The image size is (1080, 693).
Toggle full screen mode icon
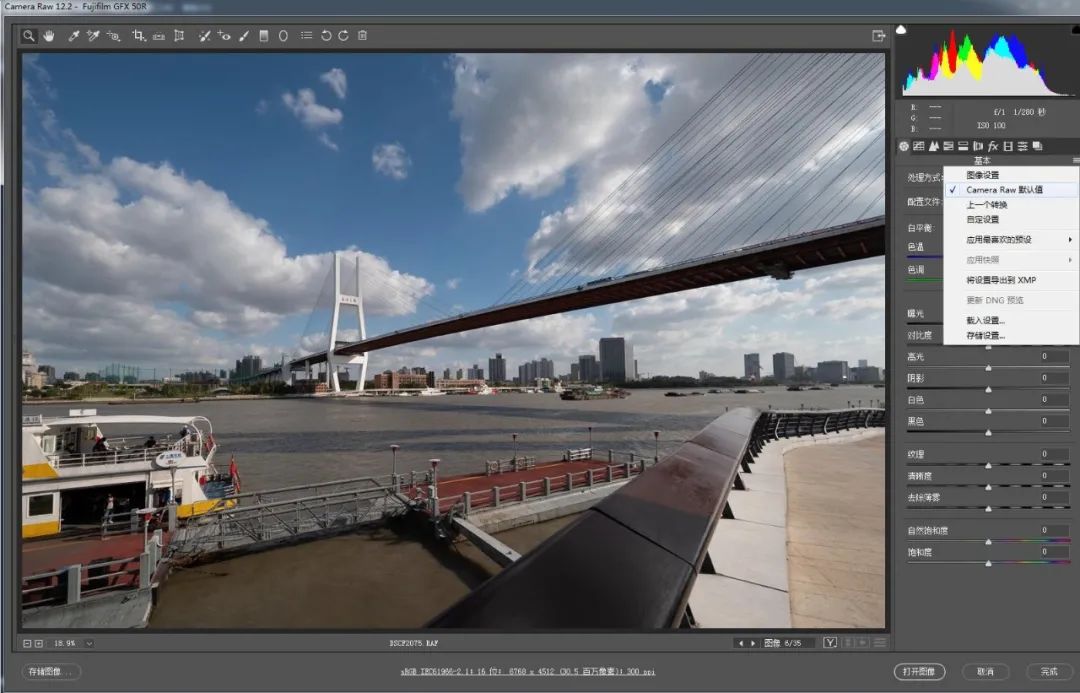coord(878,36)
